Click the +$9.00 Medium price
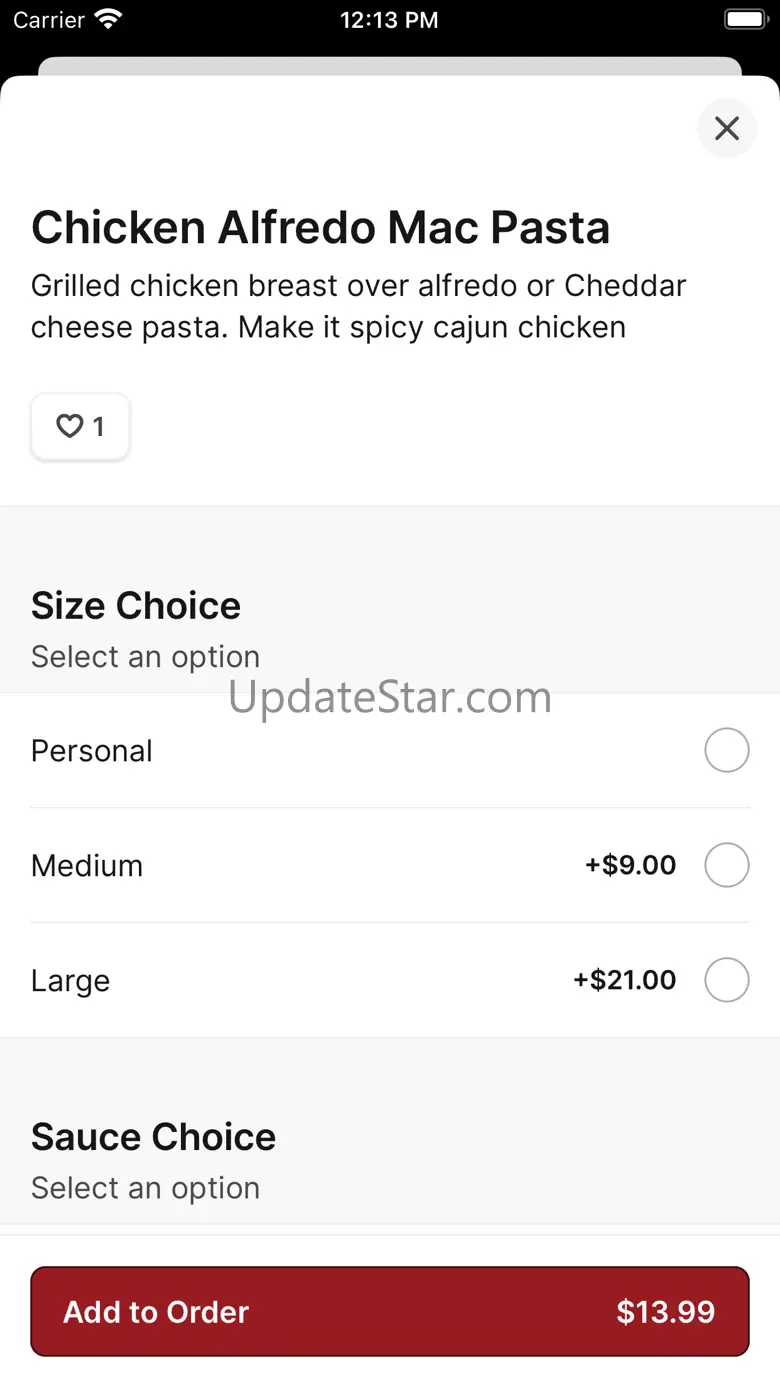The image size is (780, 1387). point(630,865)
